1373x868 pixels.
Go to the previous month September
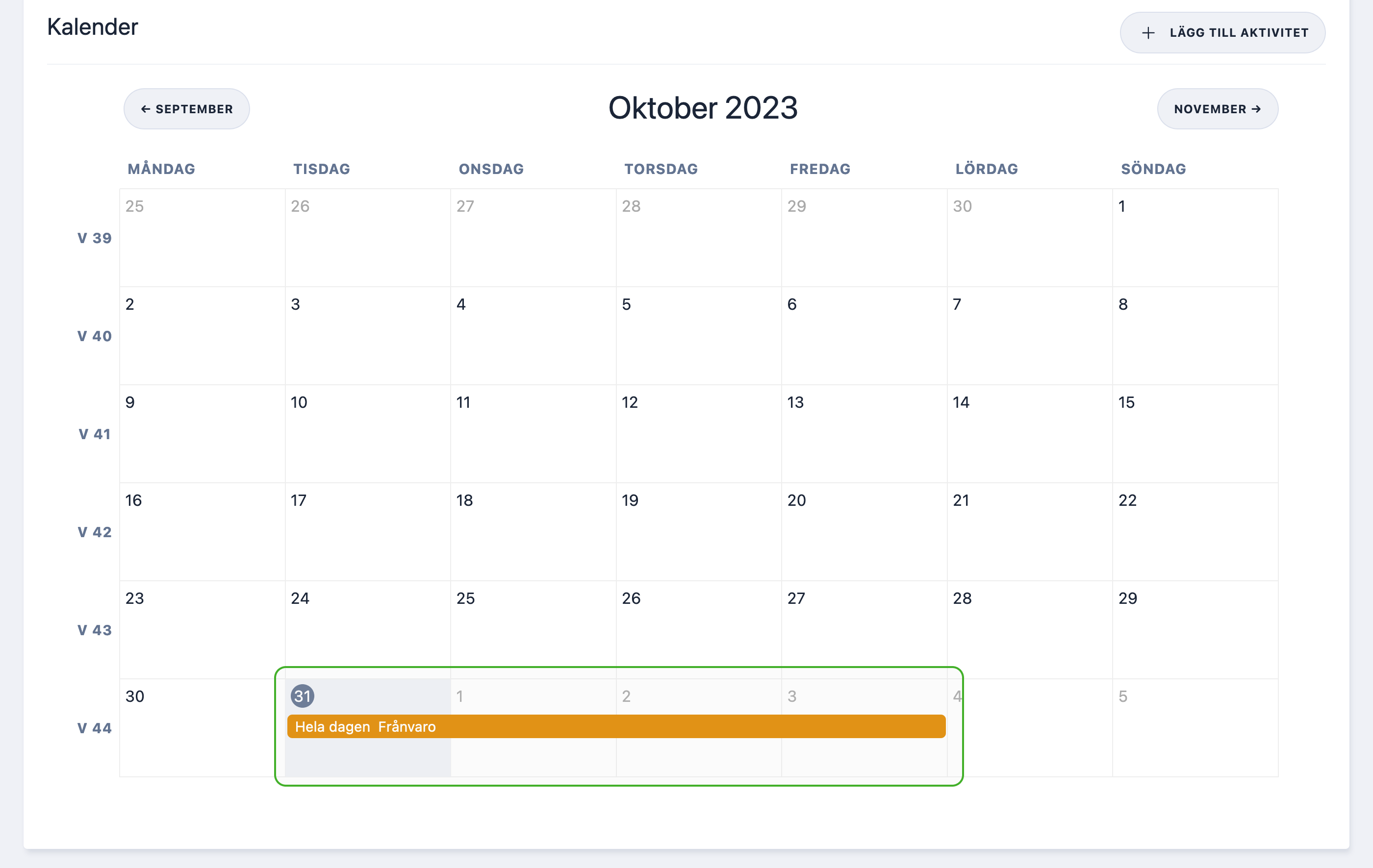[186, 109]
